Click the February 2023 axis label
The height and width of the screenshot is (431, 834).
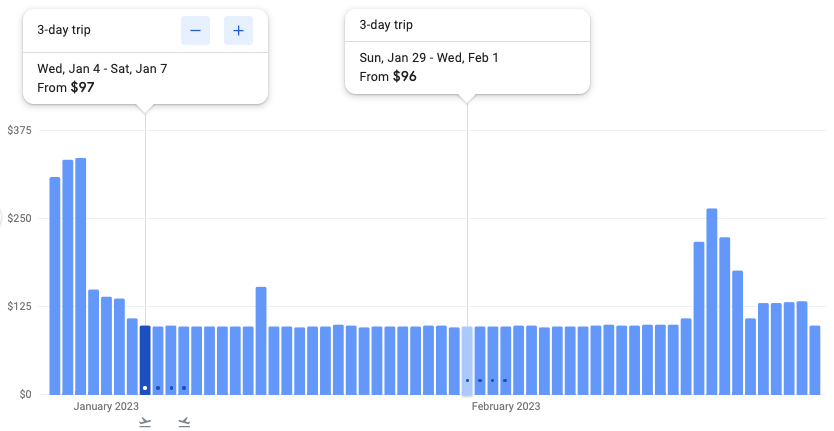(505, 406)
